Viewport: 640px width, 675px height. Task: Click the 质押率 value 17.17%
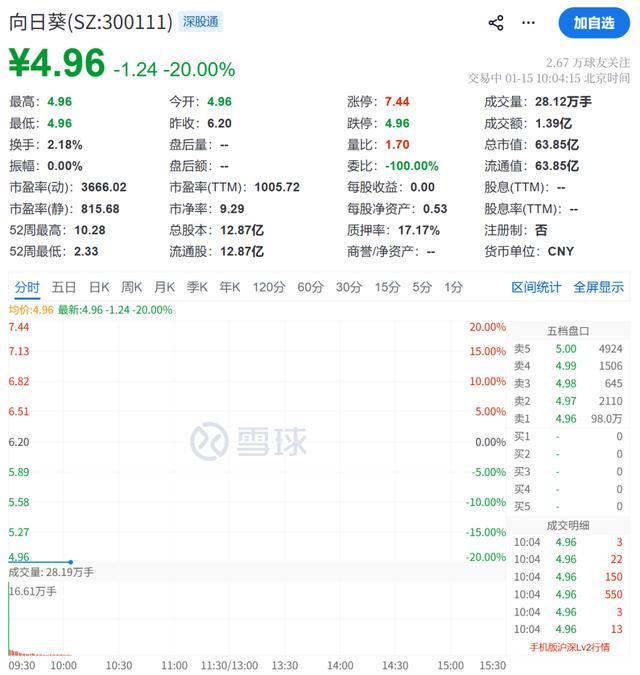click(x=419, y=230)
